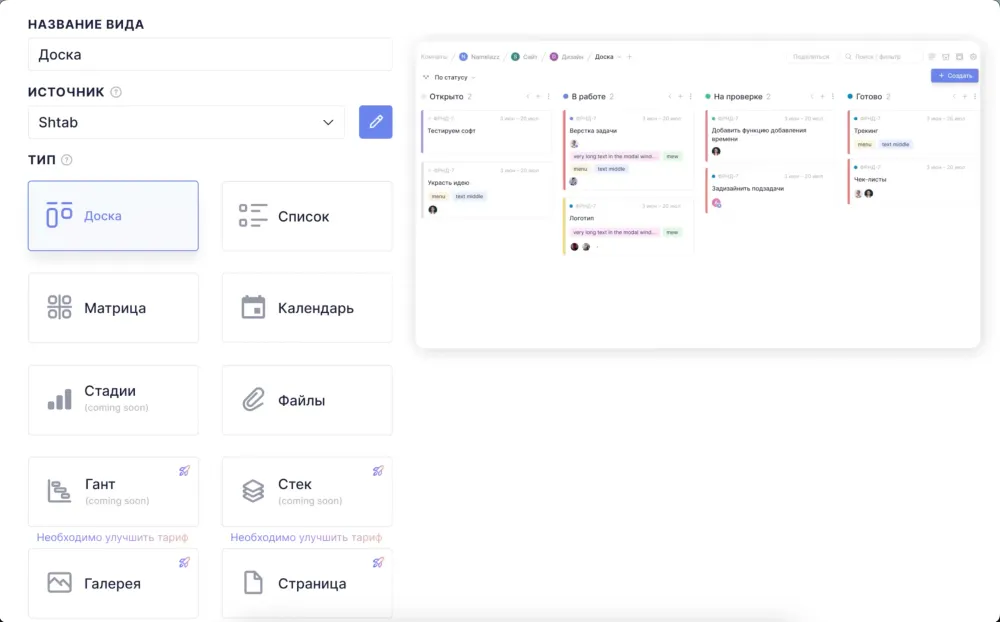Open the Сайт breadcrumb in the preview
The image size is (1000, 622).
coord(524,57)
